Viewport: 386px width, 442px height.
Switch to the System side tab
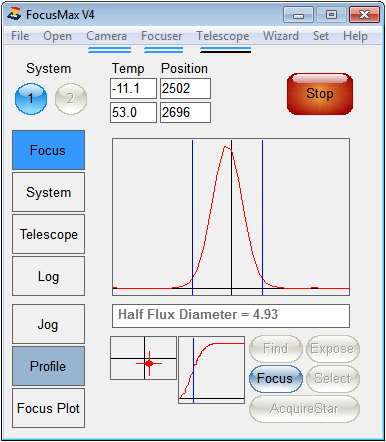(48, 192)
